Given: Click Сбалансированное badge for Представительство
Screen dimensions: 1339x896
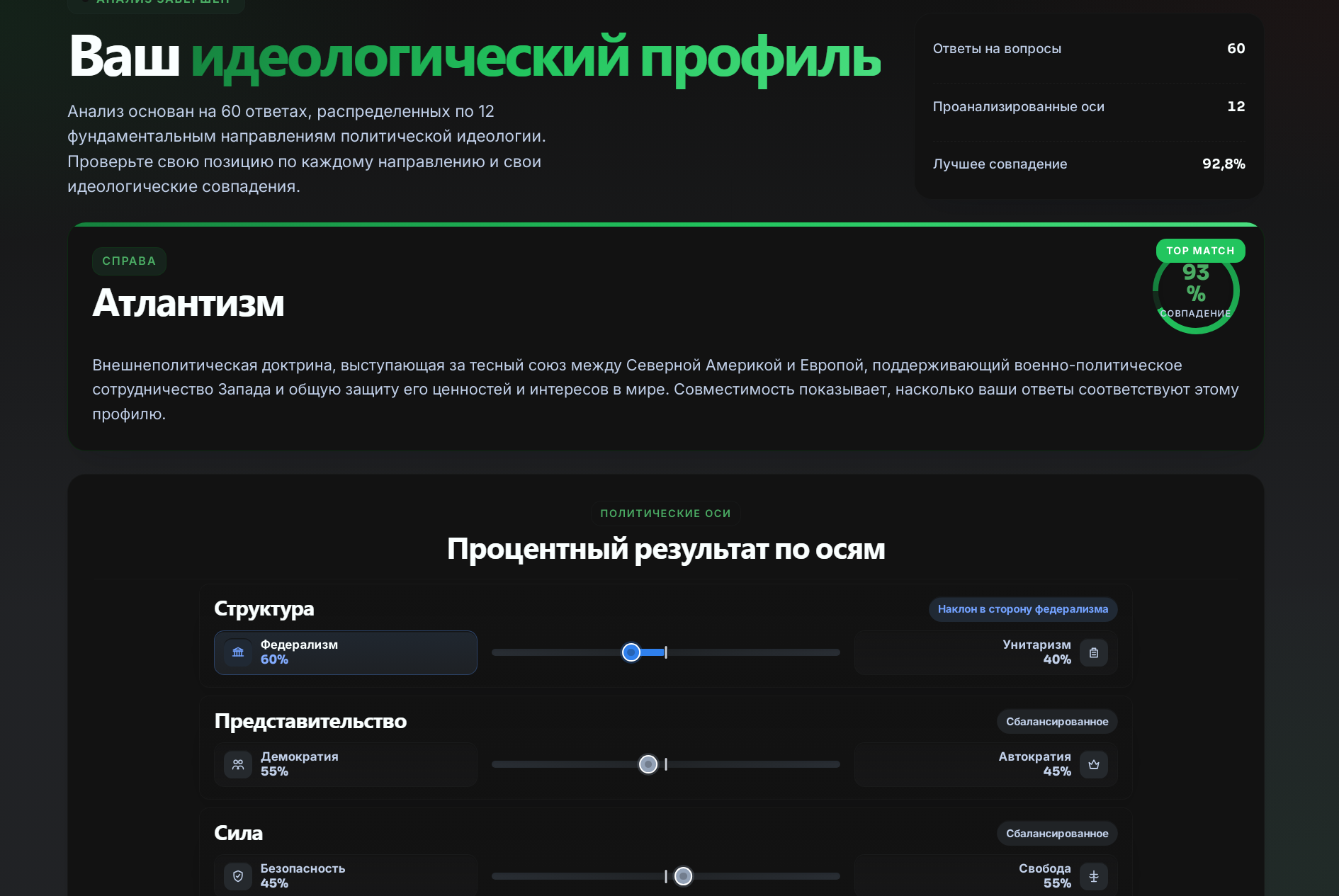Looking at the screenshot, I should [1057, 722].
